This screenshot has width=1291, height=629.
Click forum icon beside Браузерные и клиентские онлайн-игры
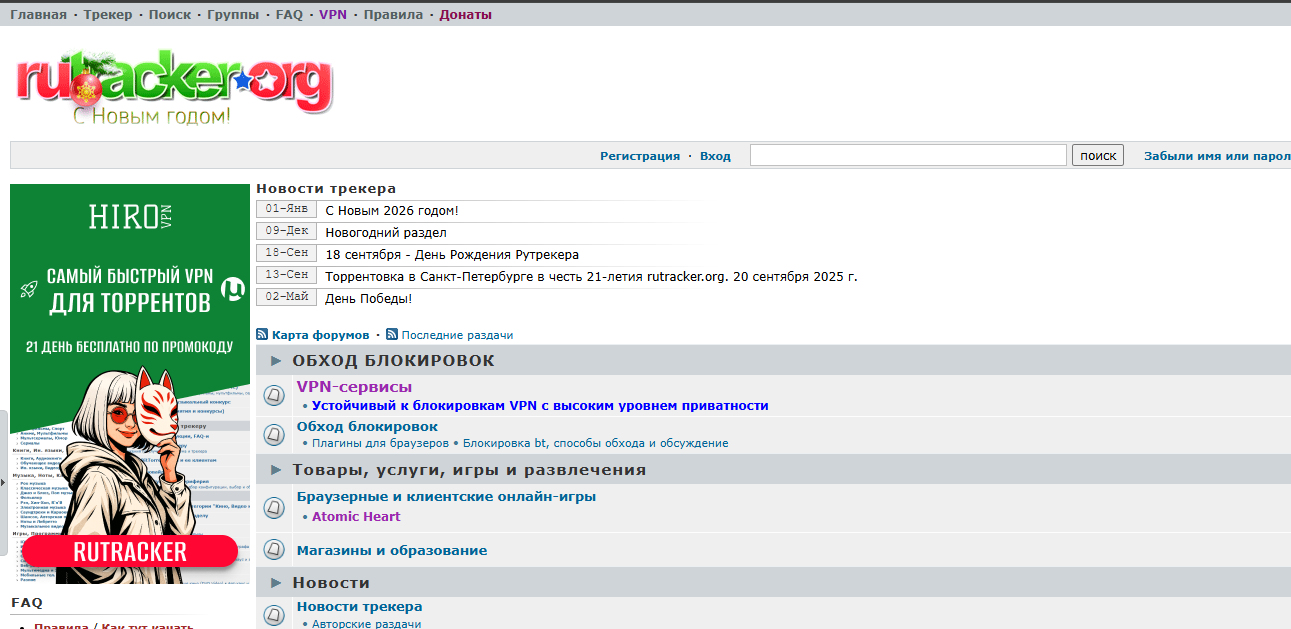pyautogui.click(x=274, y=506)
